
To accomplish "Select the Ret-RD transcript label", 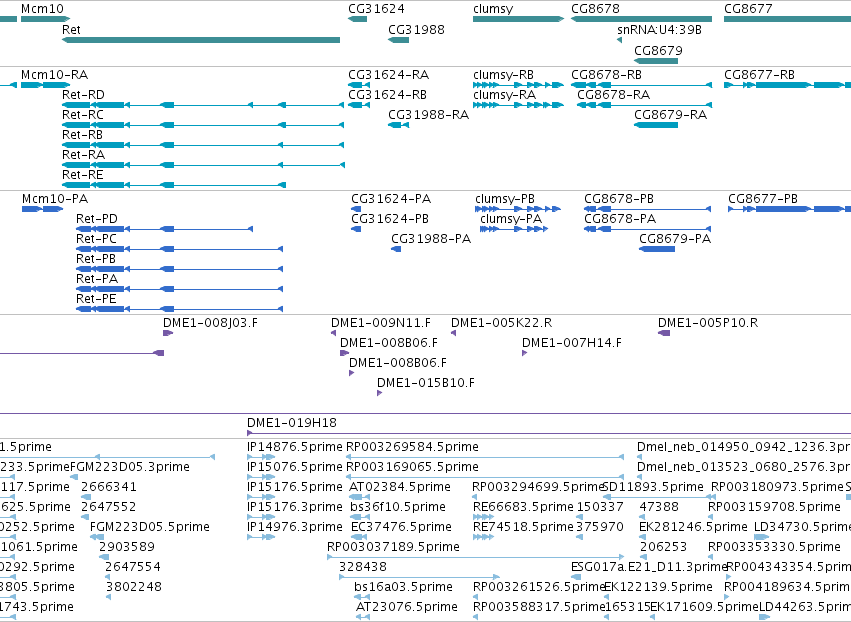I will (83, 94).
